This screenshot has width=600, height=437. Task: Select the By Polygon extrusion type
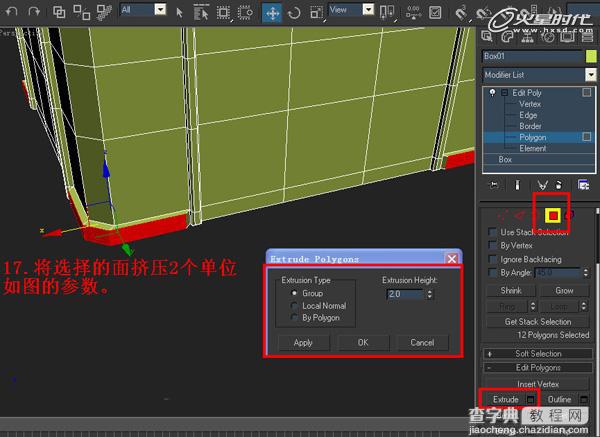tap(294, 318)
